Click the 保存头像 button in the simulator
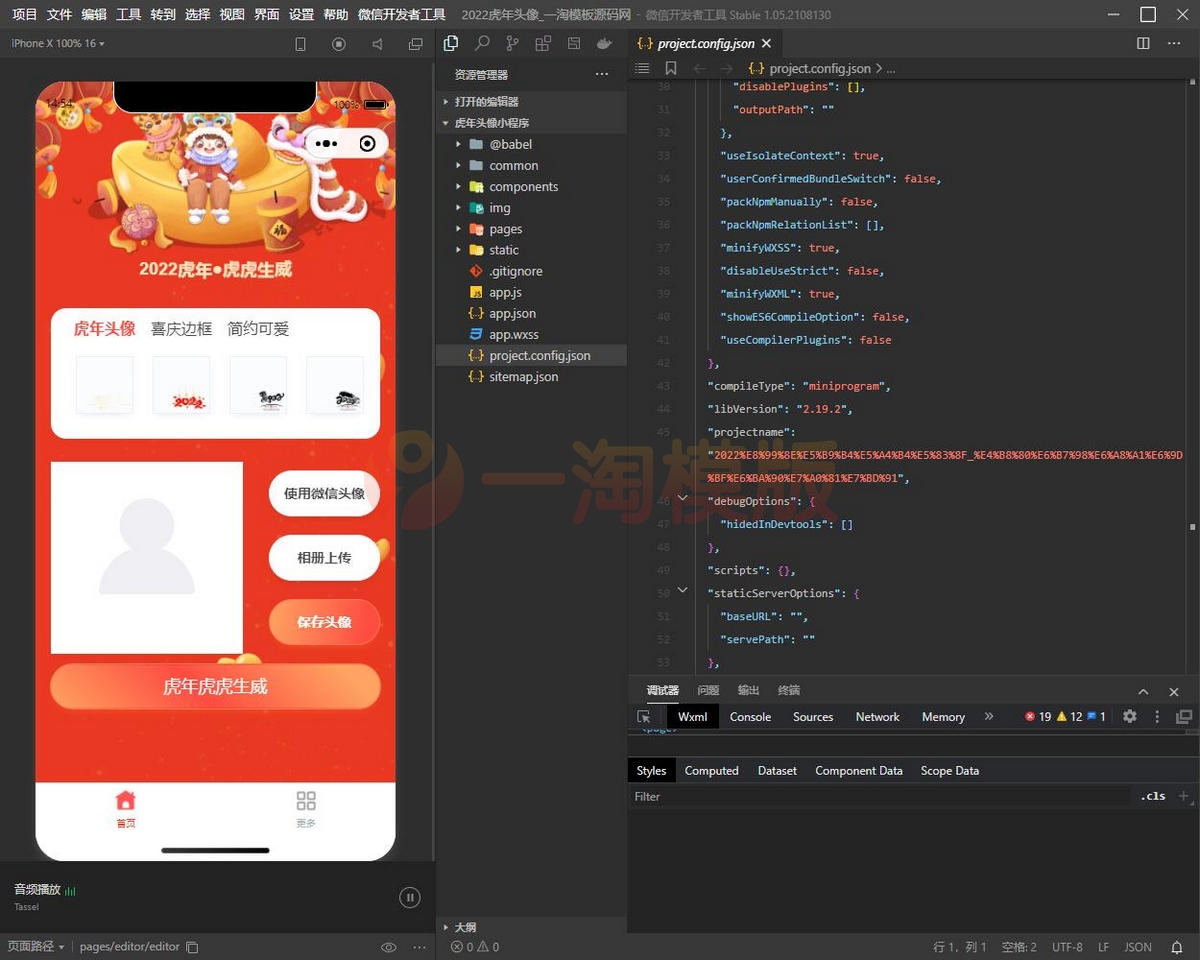This screenshot has width=1200, height=960. click(x=324, y=622)
